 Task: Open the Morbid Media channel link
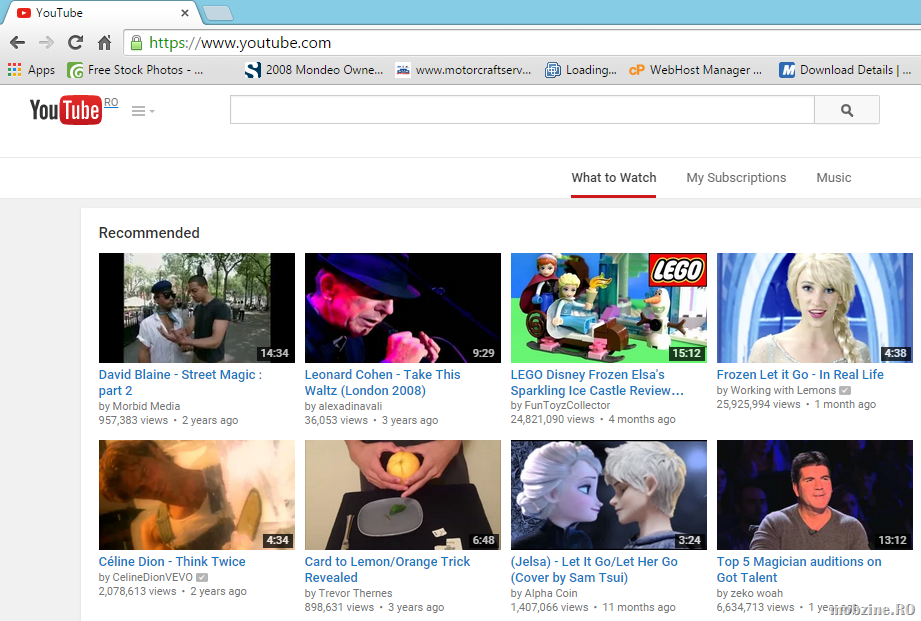click(146, 406)
